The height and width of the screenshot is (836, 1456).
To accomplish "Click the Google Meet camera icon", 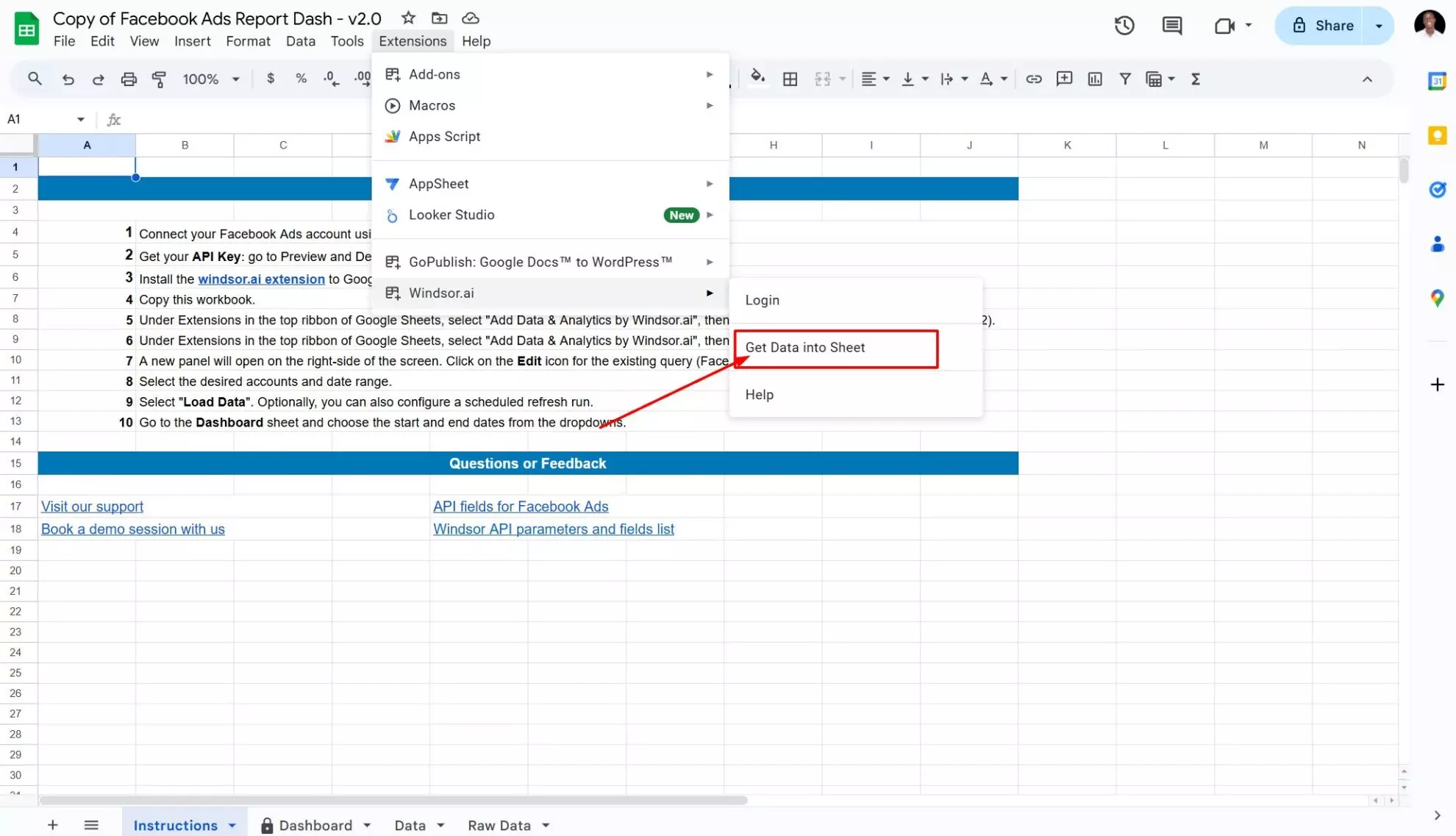I will (1224, 26).
